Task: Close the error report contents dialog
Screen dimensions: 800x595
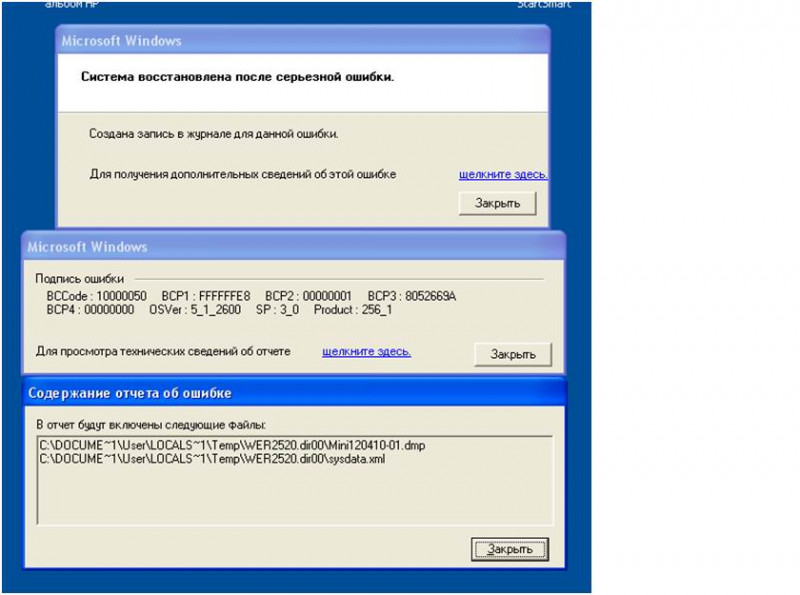Action: [x=510, y=549]
